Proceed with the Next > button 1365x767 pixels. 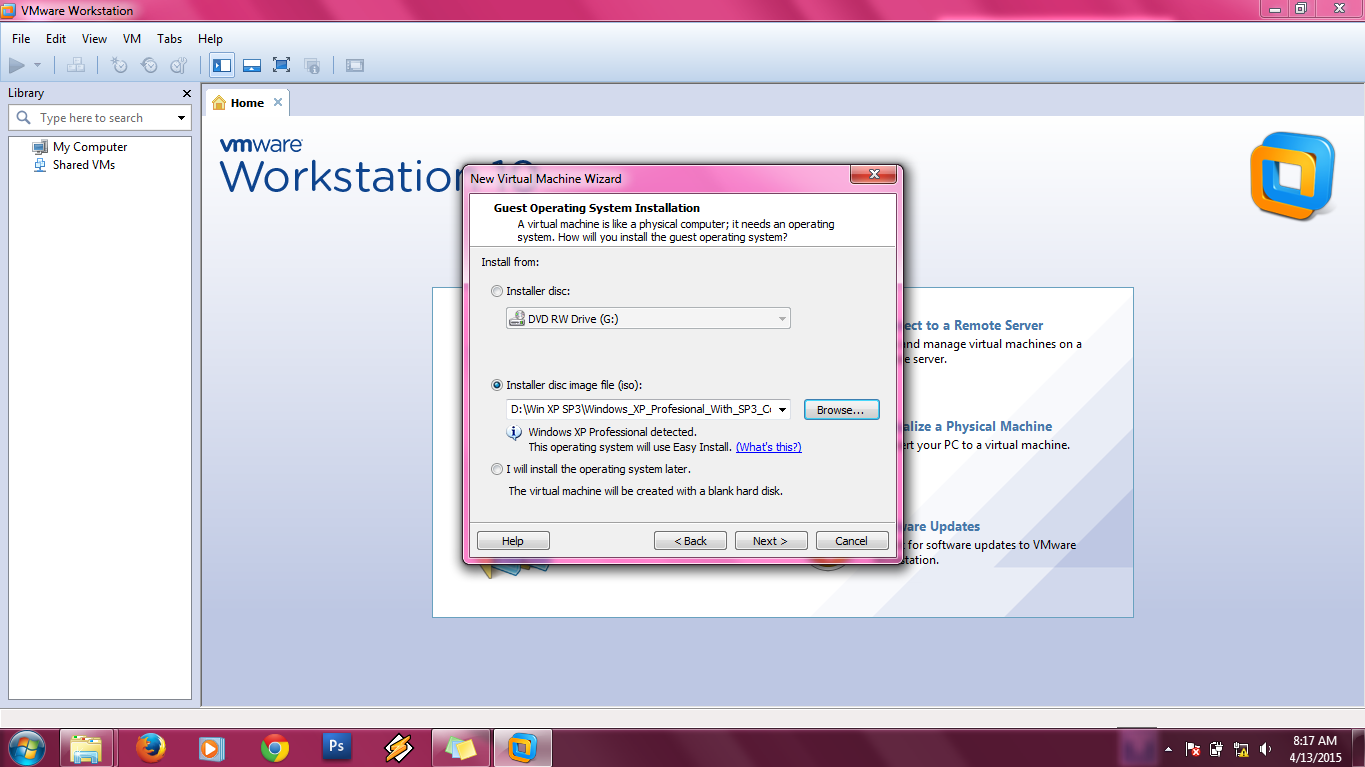coord(771,541)
